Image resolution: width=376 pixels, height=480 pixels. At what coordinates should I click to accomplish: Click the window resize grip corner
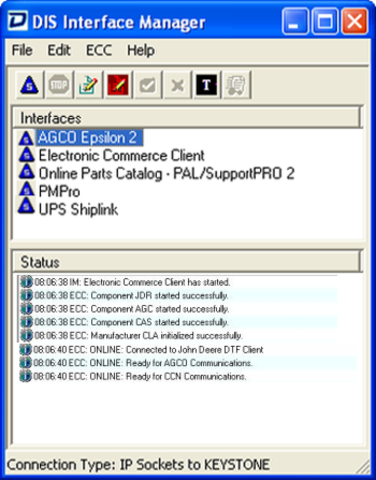363,466
